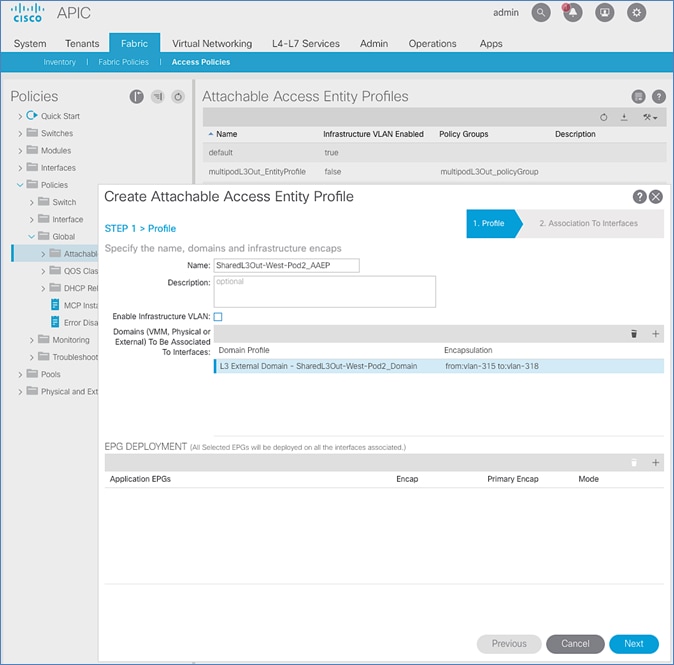Close the Create Attachable Access Entity Profile dialog
The image size is (674, 665).
click(656, 197)
